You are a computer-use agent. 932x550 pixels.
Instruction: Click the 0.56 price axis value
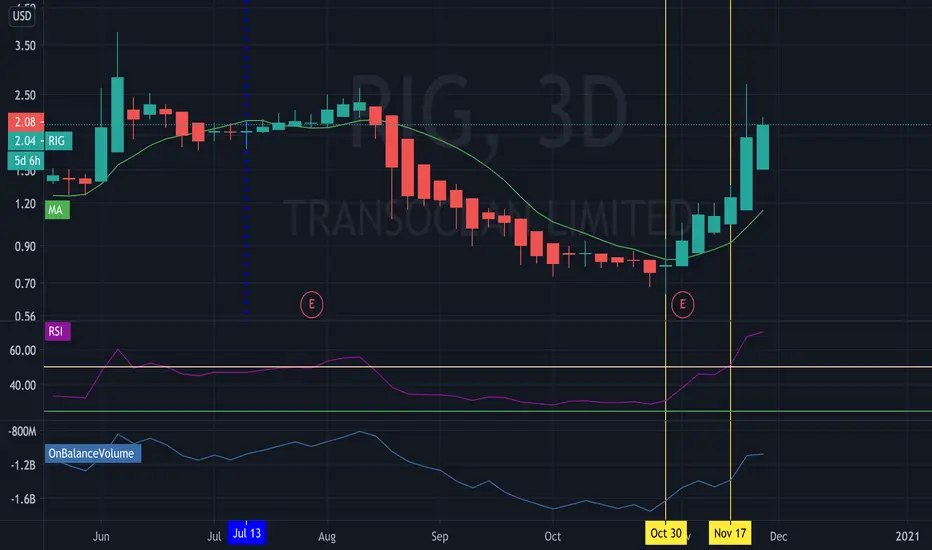(x=25, y=316)
